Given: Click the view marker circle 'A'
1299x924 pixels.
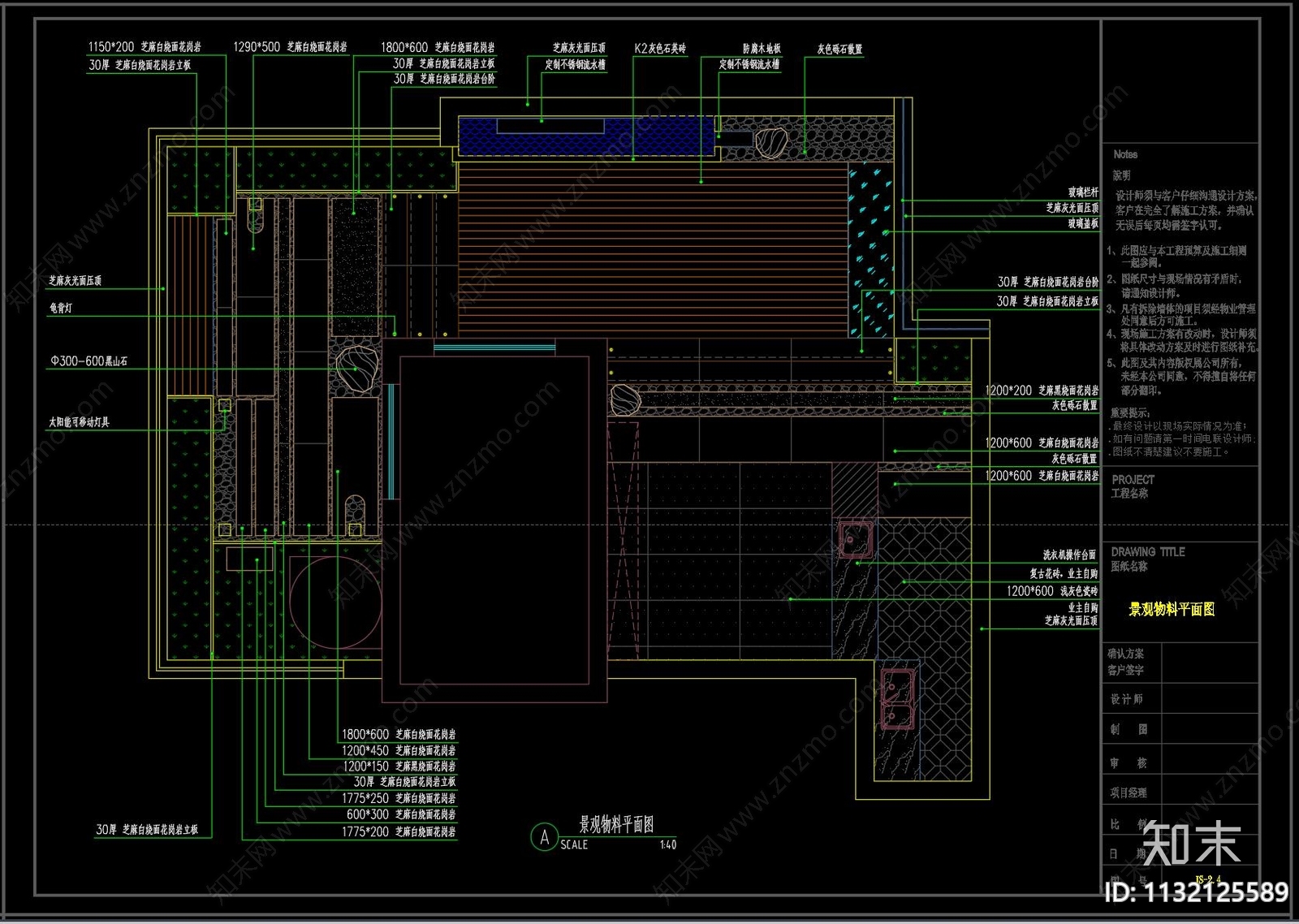Looking at the screenshot, I should 544,837.
